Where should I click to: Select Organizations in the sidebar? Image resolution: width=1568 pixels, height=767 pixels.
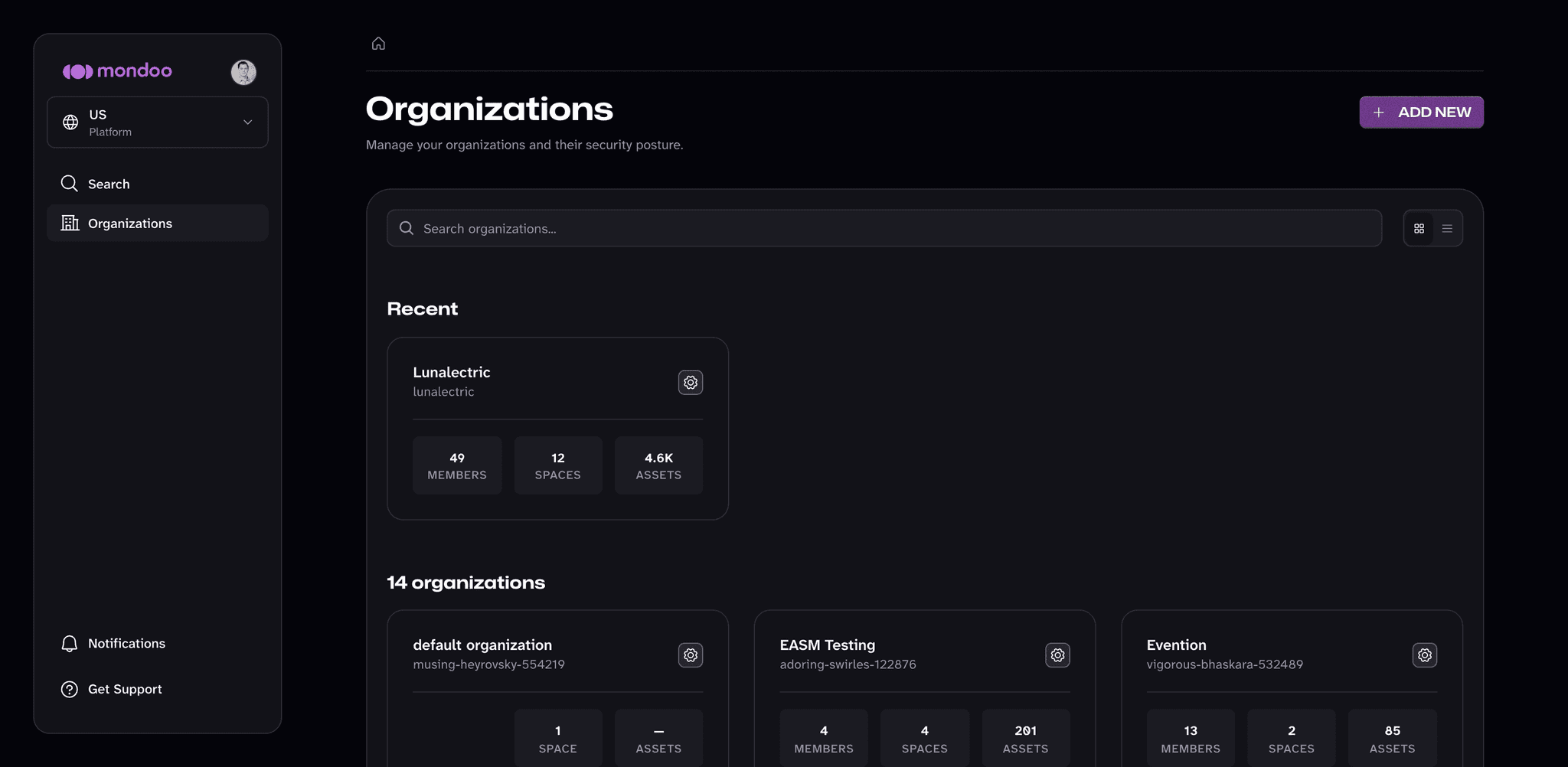[158, 224]
